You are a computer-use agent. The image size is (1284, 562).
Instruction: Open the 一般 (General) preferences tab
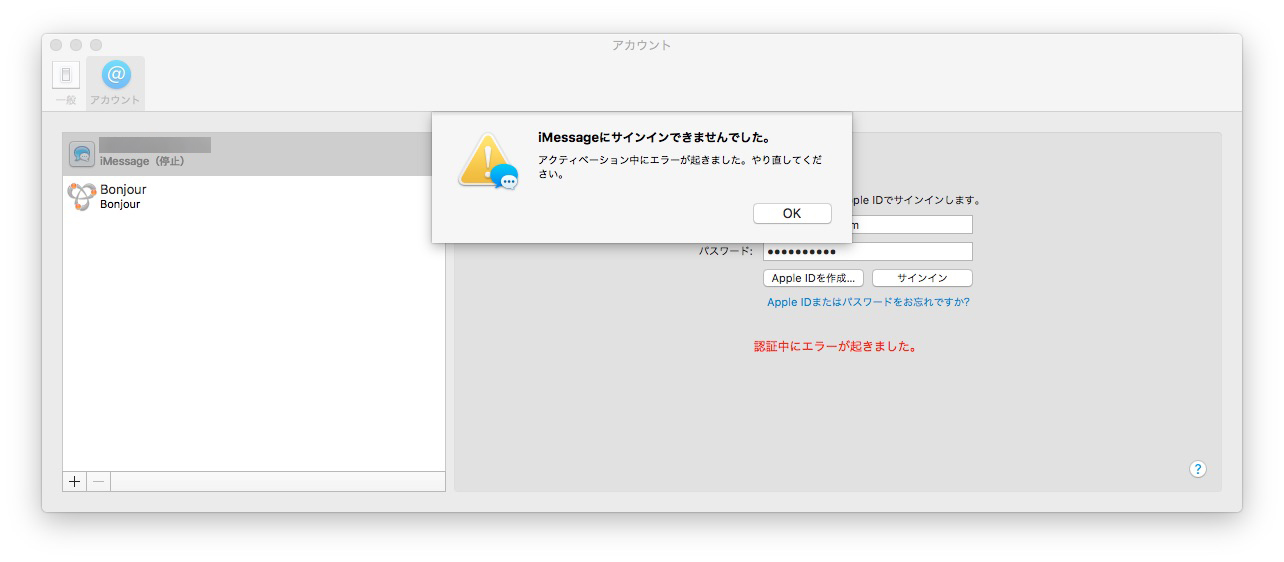pos(66,84)
